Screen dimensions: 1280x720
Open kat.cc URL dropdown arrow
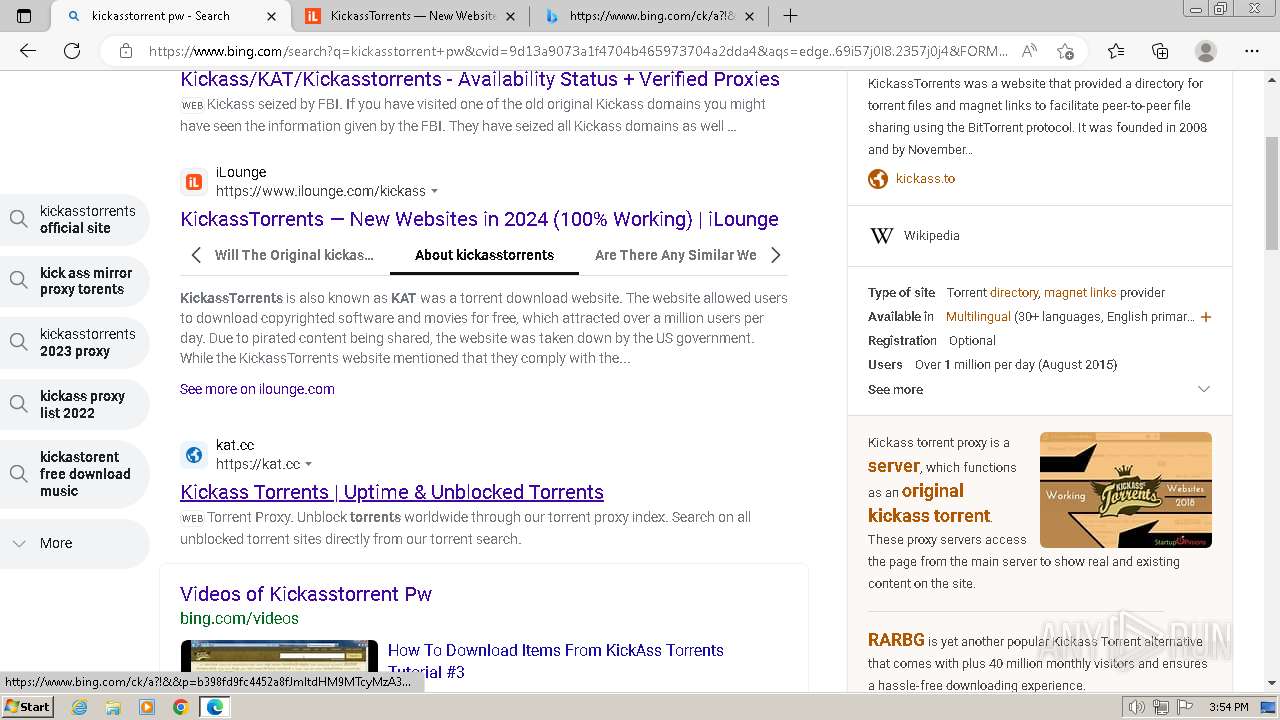[x=308, y=464]
